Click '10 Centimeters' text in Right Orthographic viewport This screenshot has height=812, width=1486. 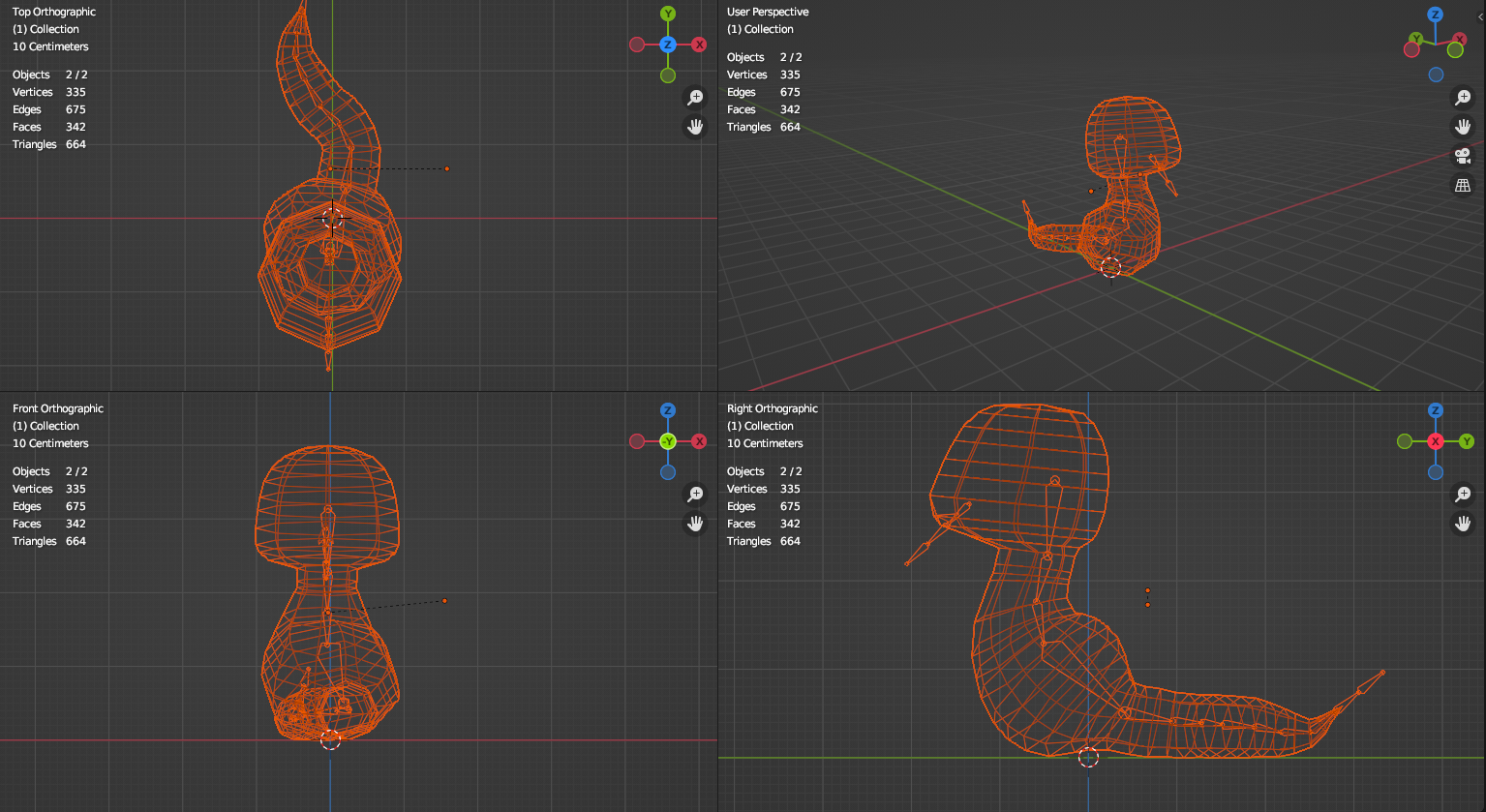(765, 443)
